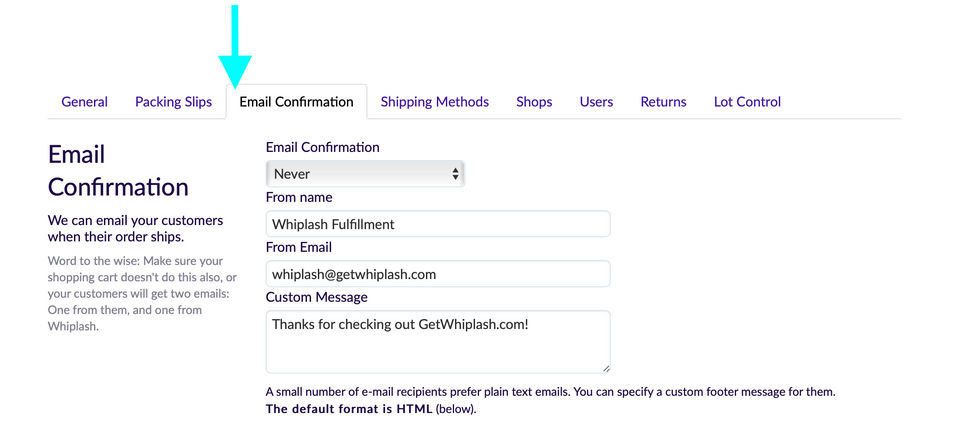Open the General tab
Screen dimensions: 960x431
84,102
